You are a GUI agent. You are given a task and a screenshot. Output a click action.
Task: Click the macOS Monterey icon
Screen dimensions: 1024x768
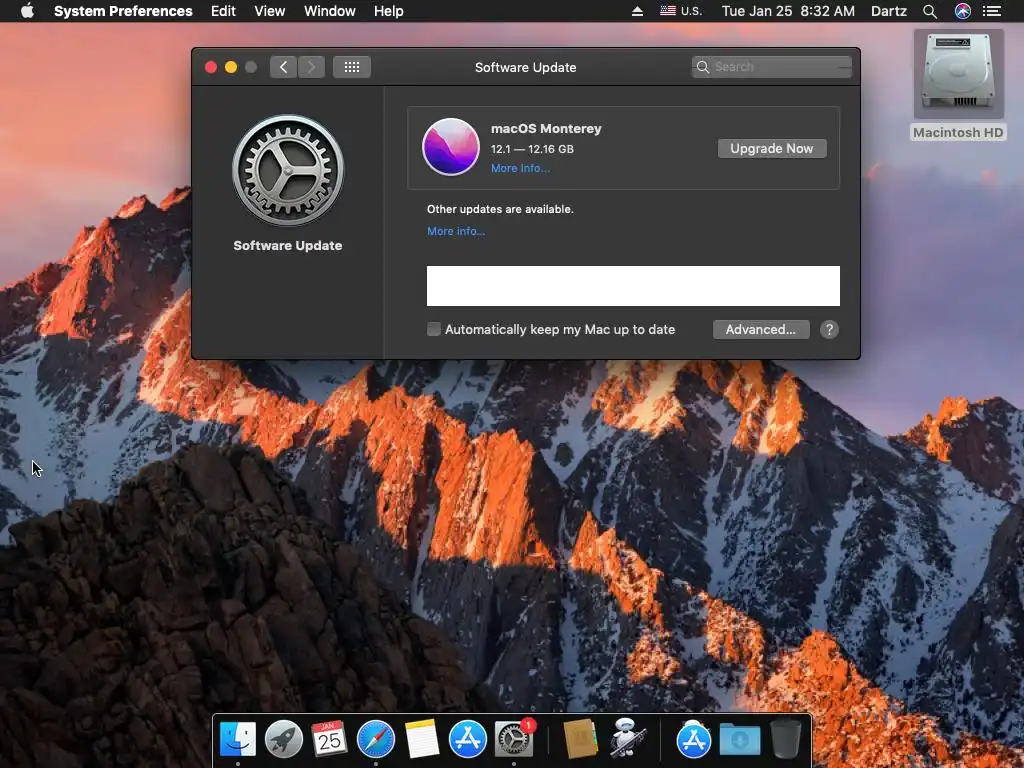coord(451,147)
